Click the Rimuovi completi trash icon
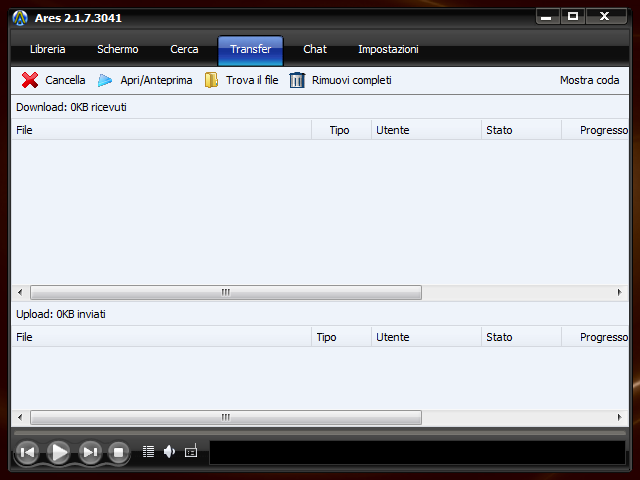Screen dimensions: 640x480 [297, 80]
